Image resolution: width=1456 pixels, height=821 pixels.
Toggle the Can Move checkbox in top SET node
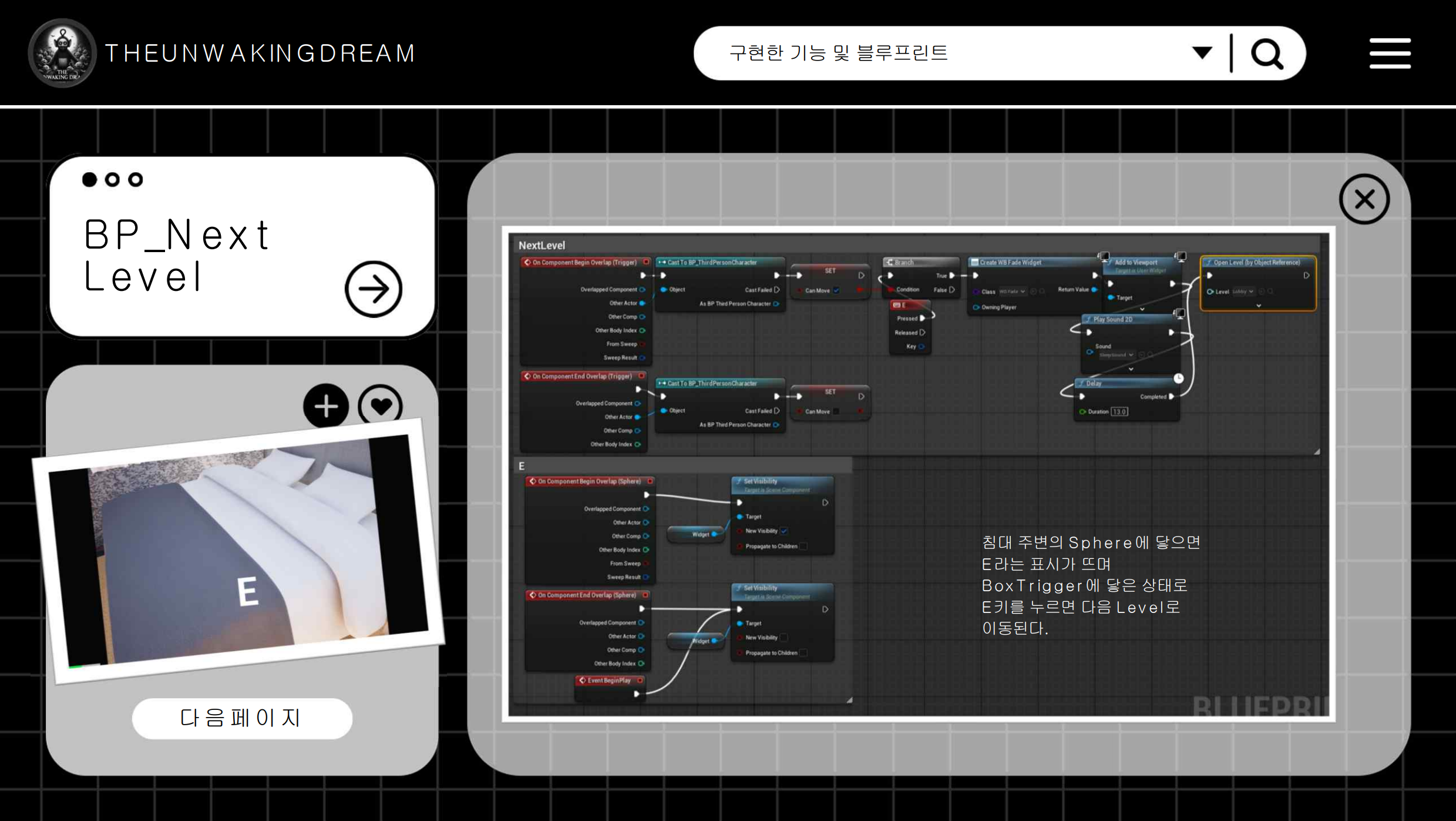pyautogui.click(x=836, y=290)
